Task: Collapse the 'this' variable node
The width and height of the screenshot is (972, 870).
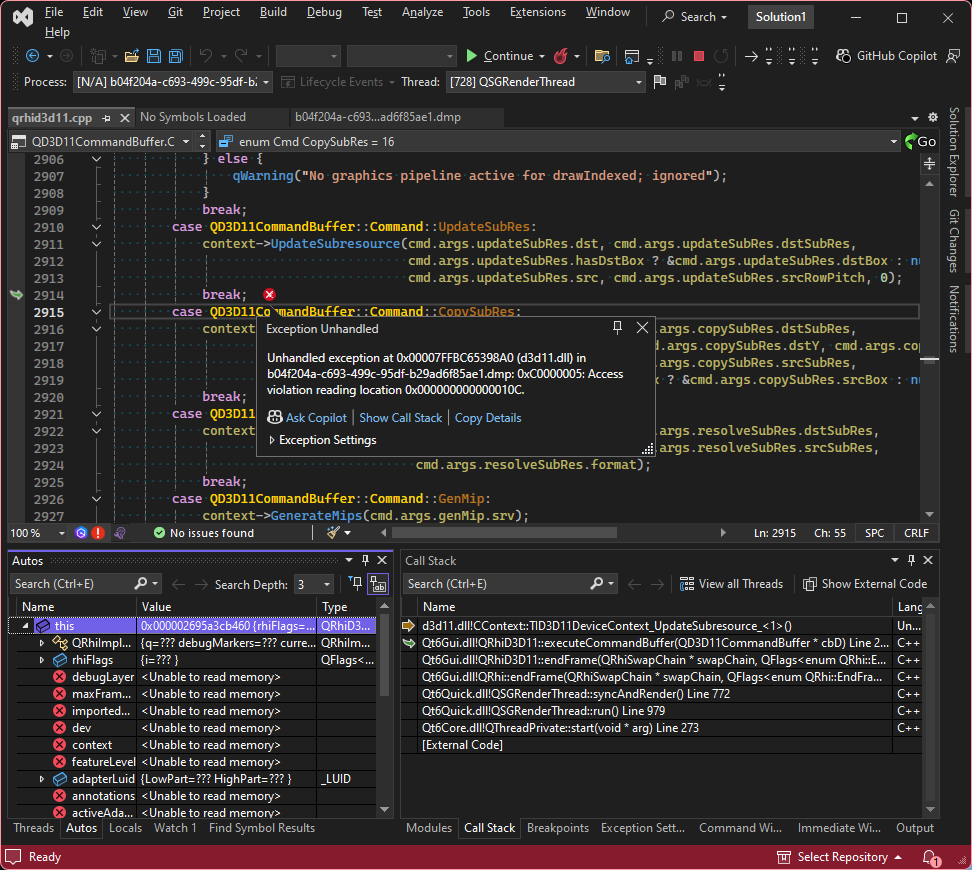Action: (25, 626)
